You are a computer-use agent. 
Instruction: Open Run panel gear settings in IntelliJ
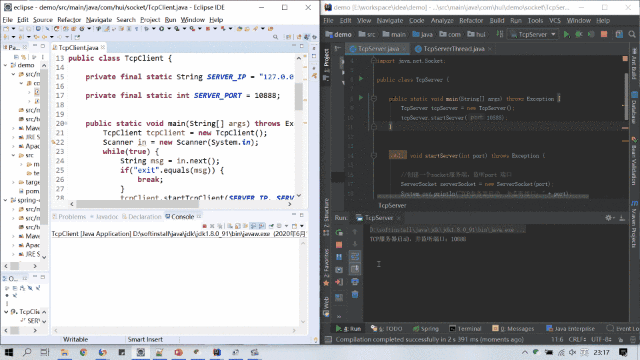(x=609, y=218)
